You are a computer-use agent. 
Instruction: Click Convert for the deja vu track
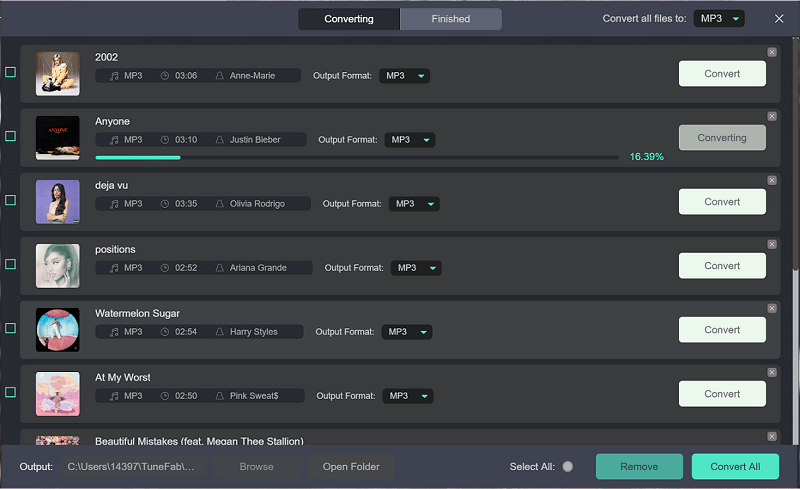(722, 202)
